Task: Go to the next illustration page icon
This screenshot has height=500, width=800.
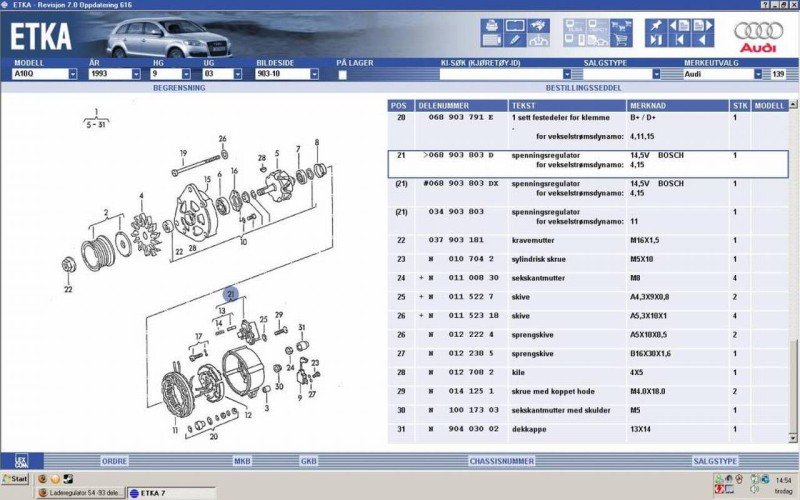Action: pyautogui.click(x=703, y=25)
